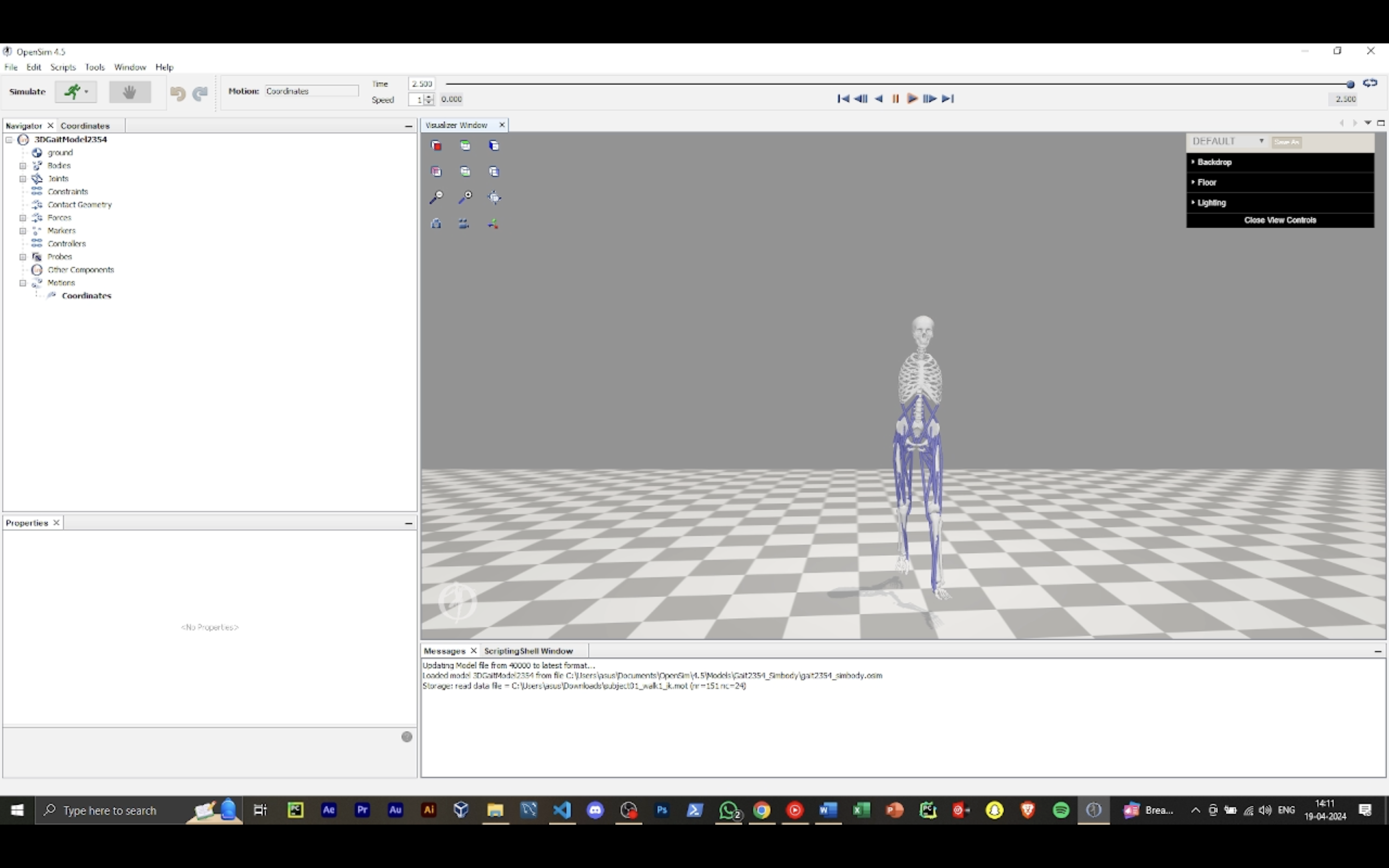
Task: Expand the Backdrop section in view controls
Action: [x=1214, y=163]
